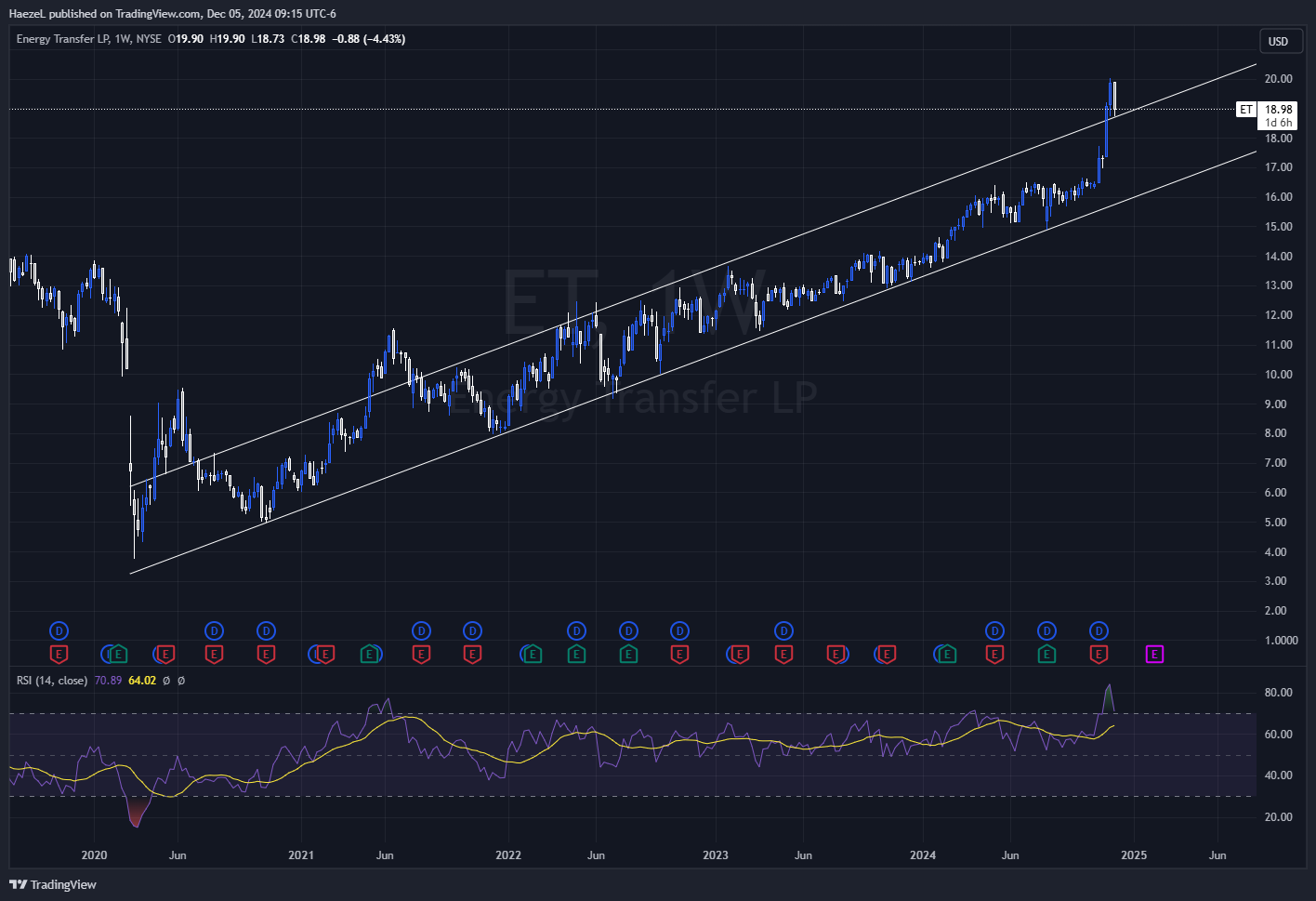
Task: Click the Energy Transfer LP symbol title
Action: click(x=61, y=39)
